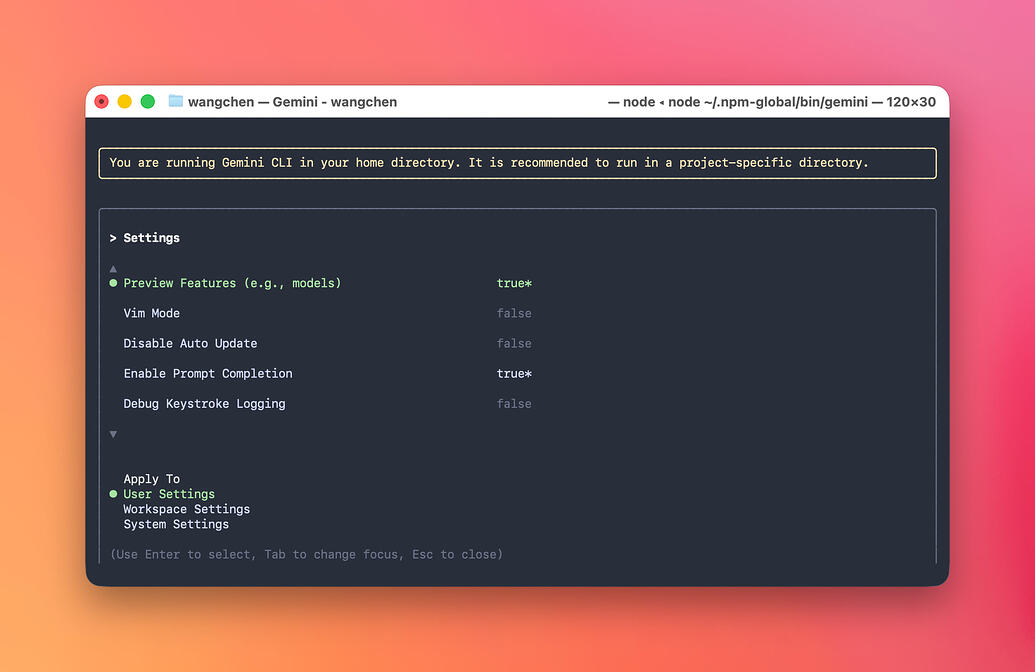This screenshot has height=672, width=1035.
Task: Click the true* value for Enable Prompt Completion
Action: (x=514, y=374)
